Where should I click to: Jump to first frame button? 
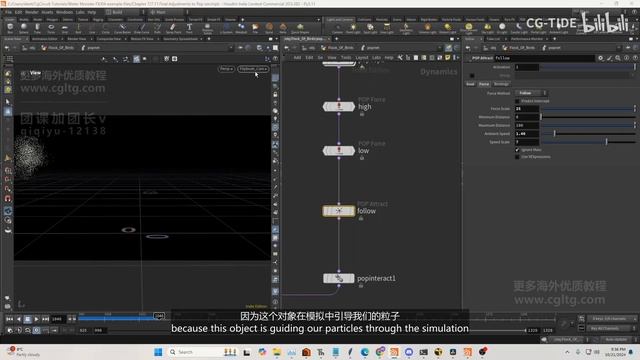(x=9, y=319)
